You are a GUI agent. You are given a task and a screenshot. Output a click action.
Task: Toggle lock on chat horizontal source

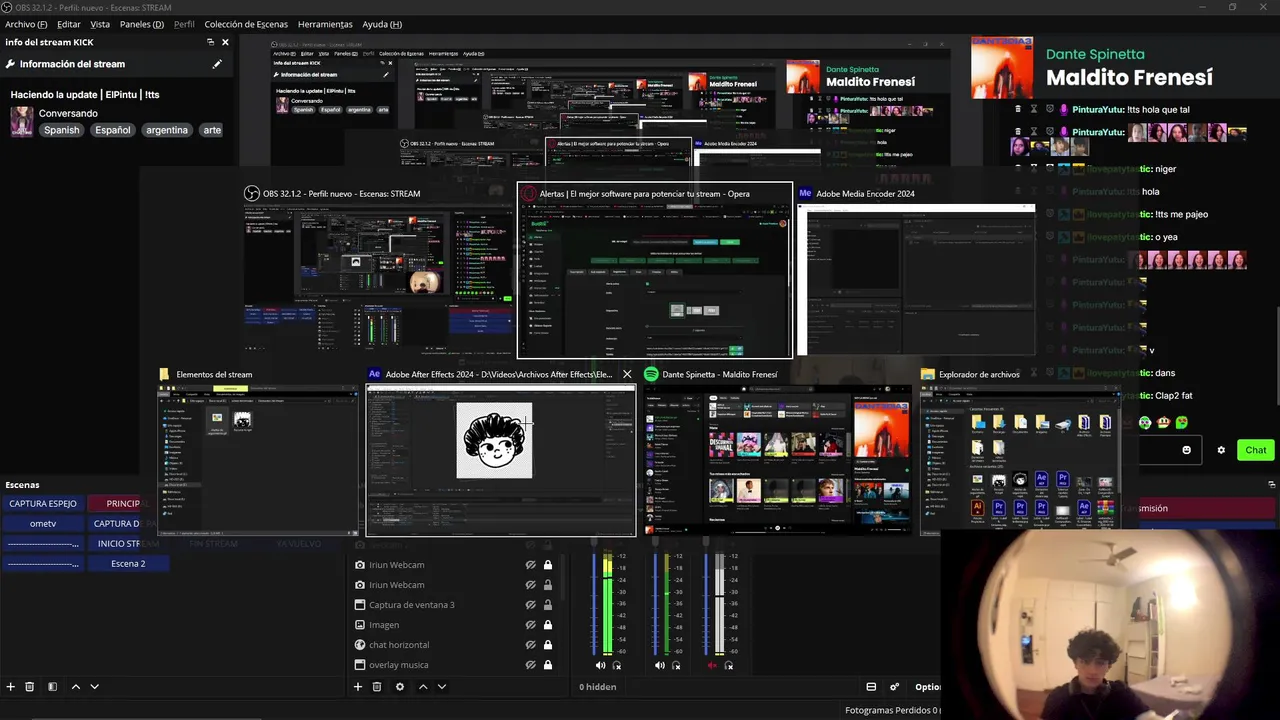(x=547, y=645)
